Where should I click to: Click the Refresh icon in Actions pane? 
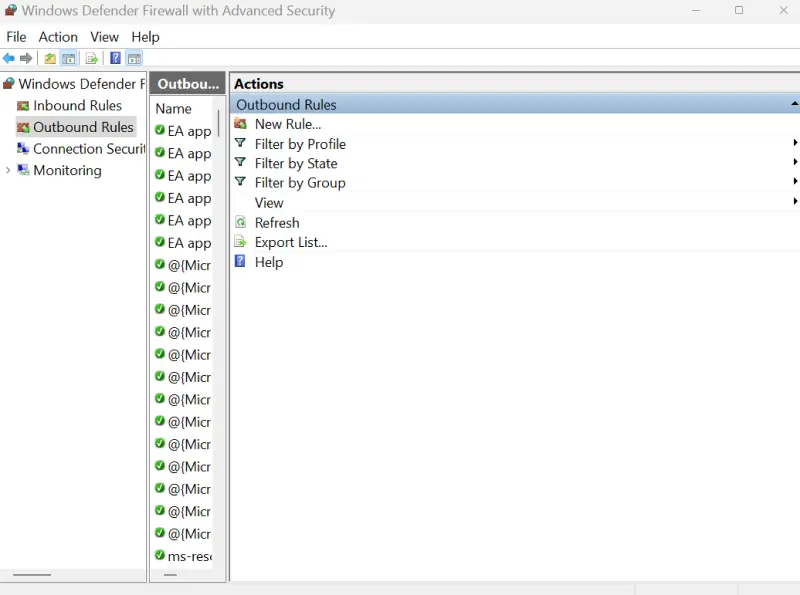(239, 222)
